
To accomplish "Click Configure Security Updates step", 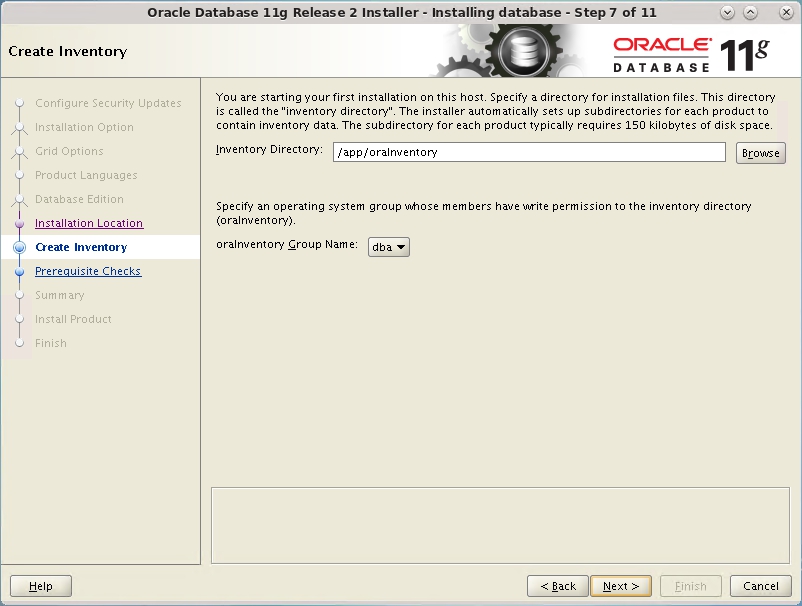I will pyautogui.click(x=108, y=103).
